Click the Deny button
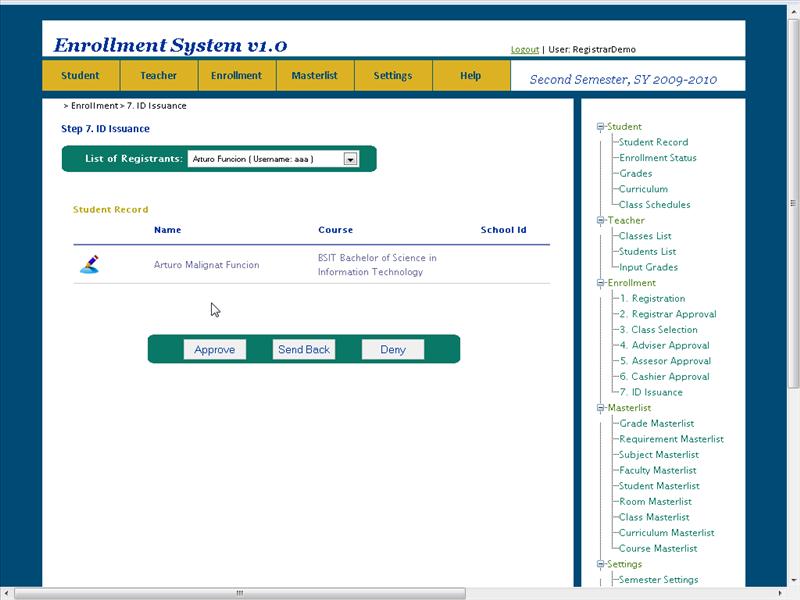The height and width of the screenshot is (600, 800). [393, 349]
